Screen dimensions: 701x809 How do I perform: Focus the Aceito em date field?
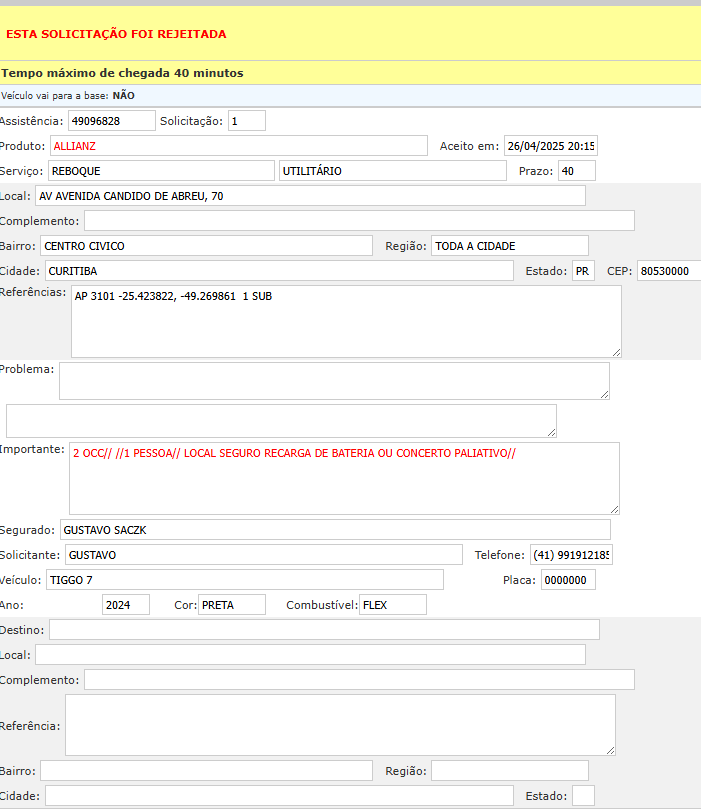pos(550,146)
